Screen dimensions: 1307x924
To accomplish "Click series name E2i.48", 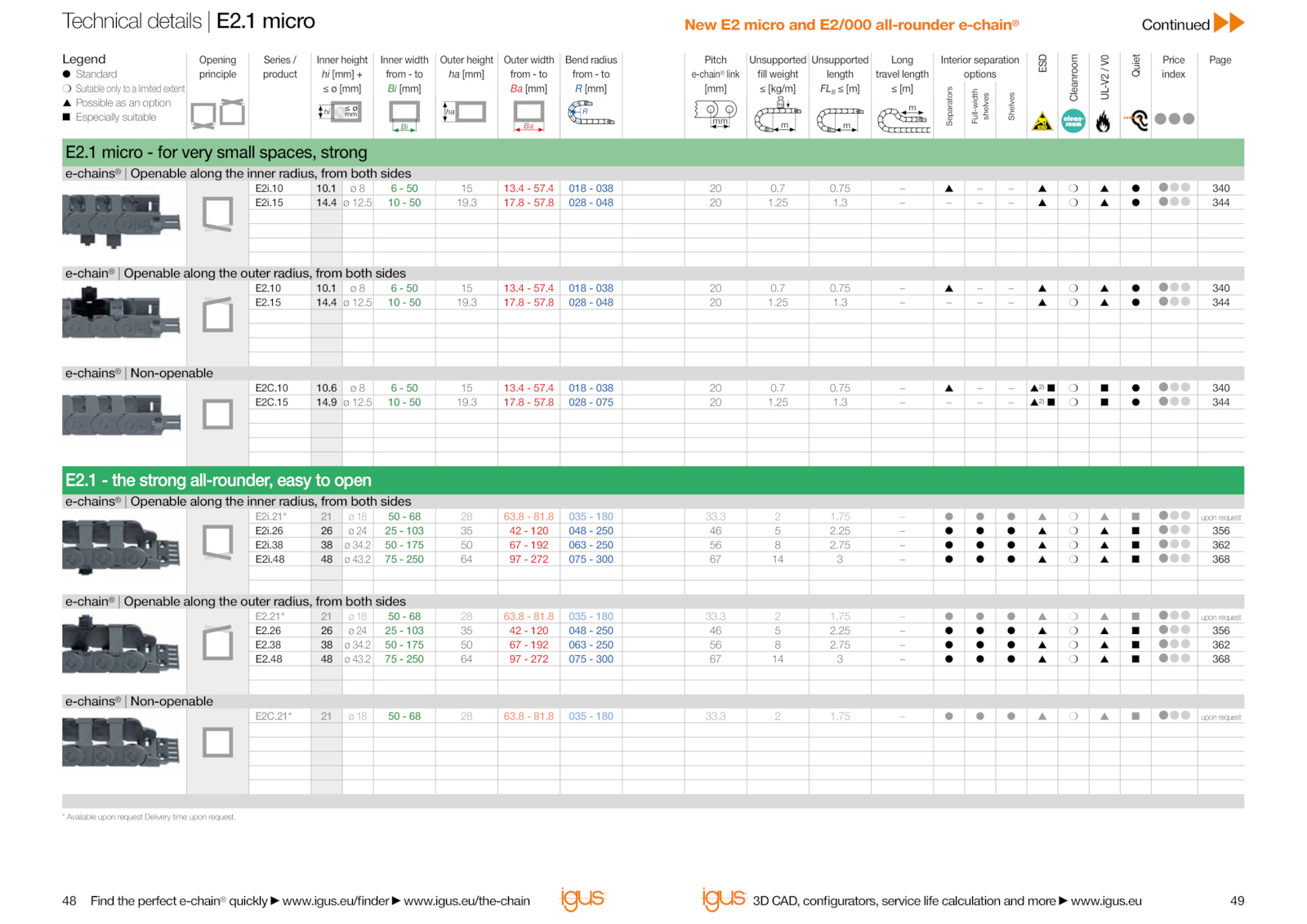I will click(x=269, y=559).
